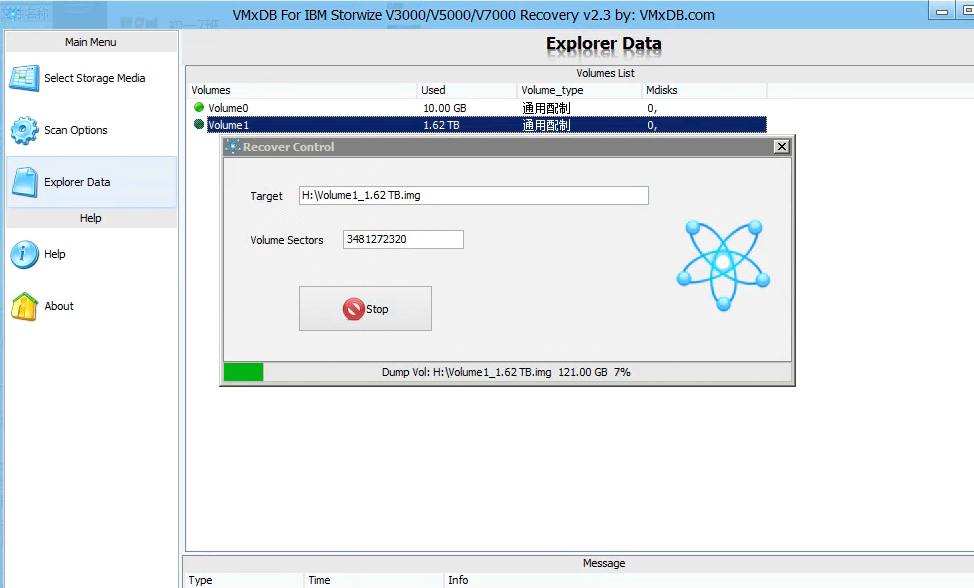
Task: Click the Help section header in sidebar
Action: click(91, 218)
